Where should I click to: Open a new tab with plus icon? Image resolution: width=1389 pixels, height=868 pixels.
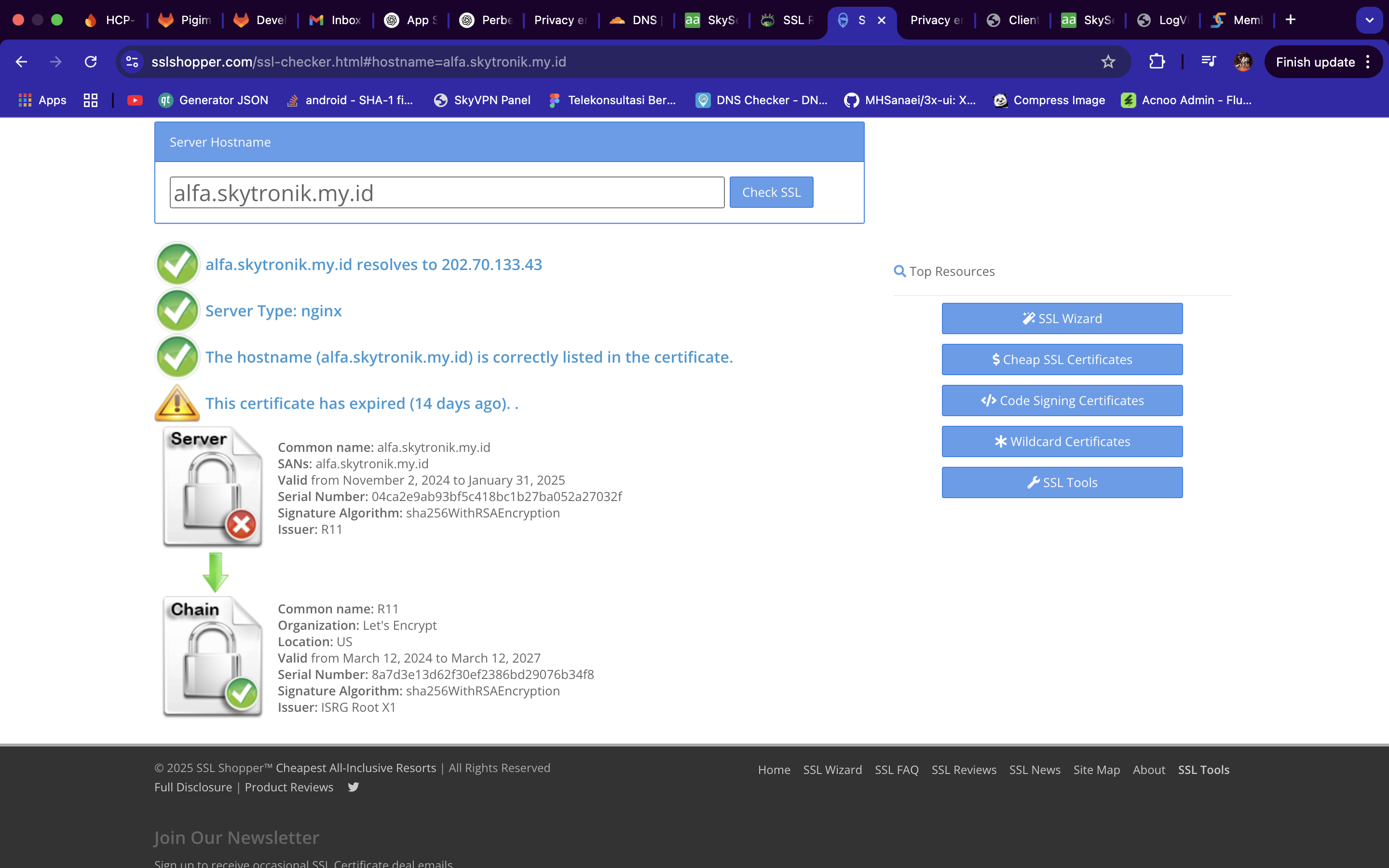(1291, 20)
